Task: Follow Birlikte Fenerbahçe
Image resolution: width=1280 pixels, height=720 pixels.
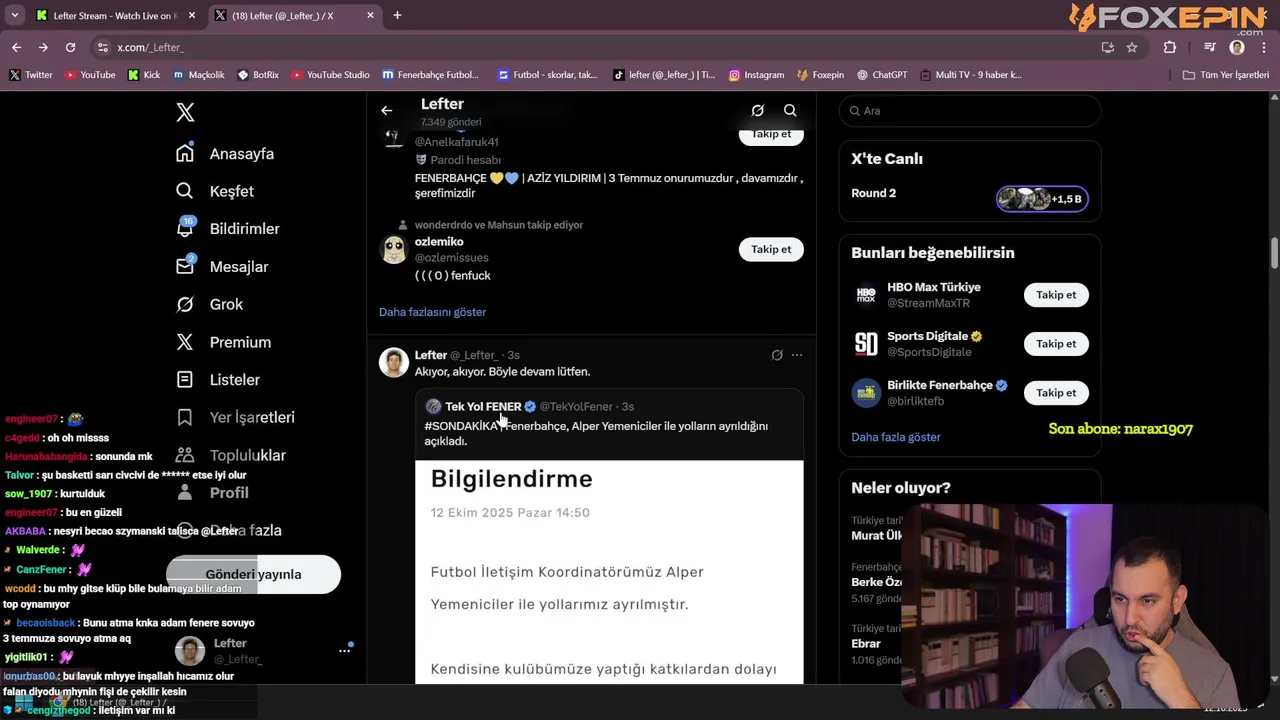Action: coord(1056,393)
